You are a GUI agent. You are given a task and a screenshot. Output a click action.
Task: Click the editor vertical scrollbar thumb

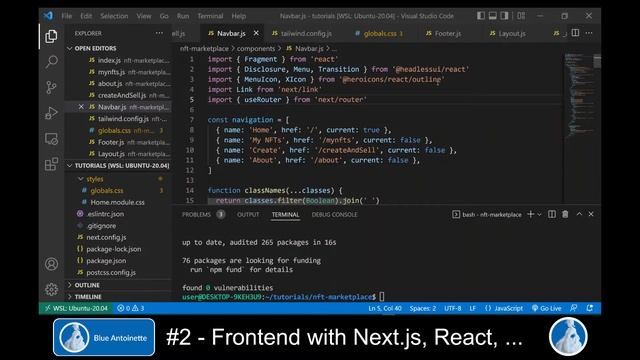pyautogui.click(x=597, y=61)
